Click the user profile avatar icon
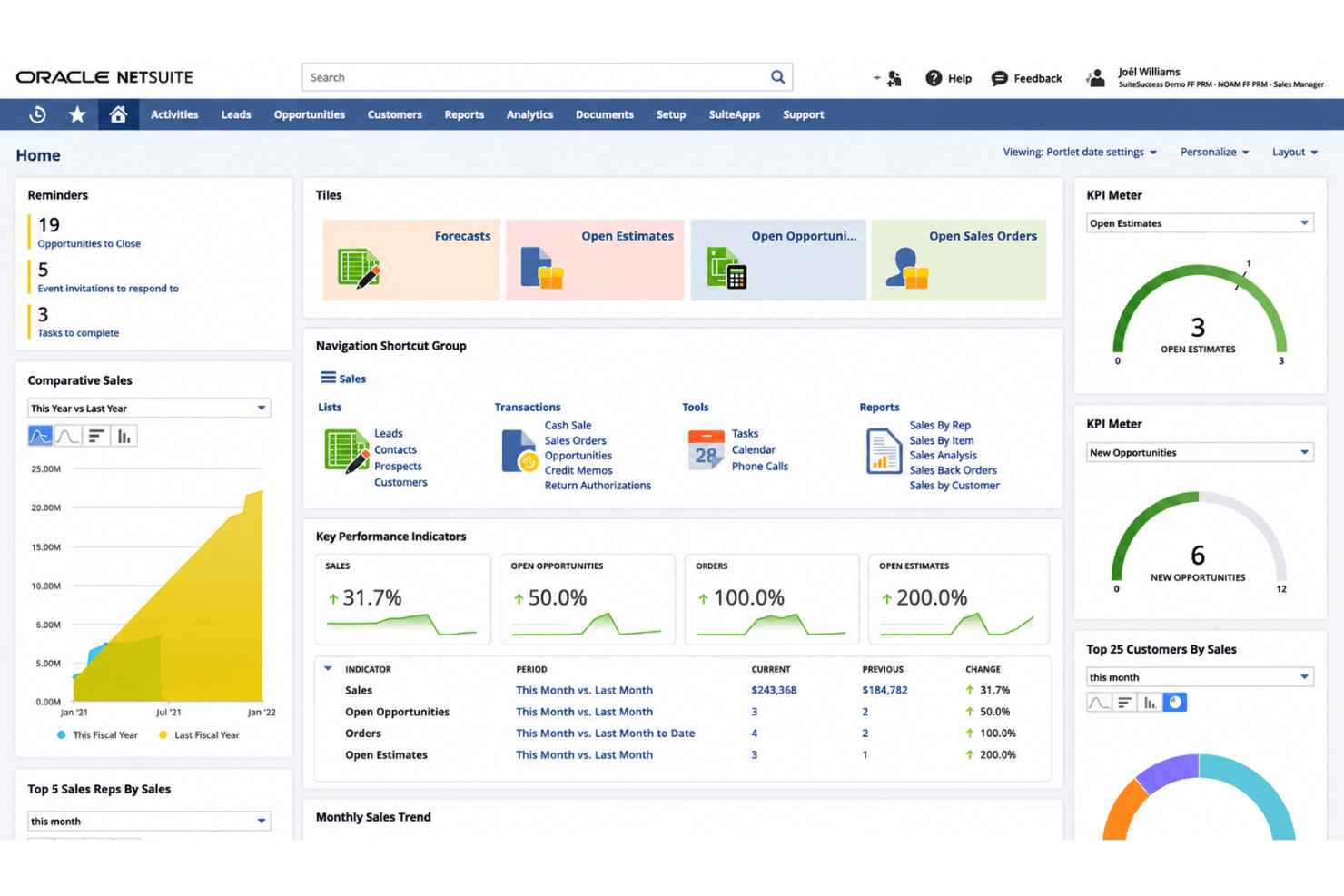The image size is (1344, 896). click(x=1096, y=78)
